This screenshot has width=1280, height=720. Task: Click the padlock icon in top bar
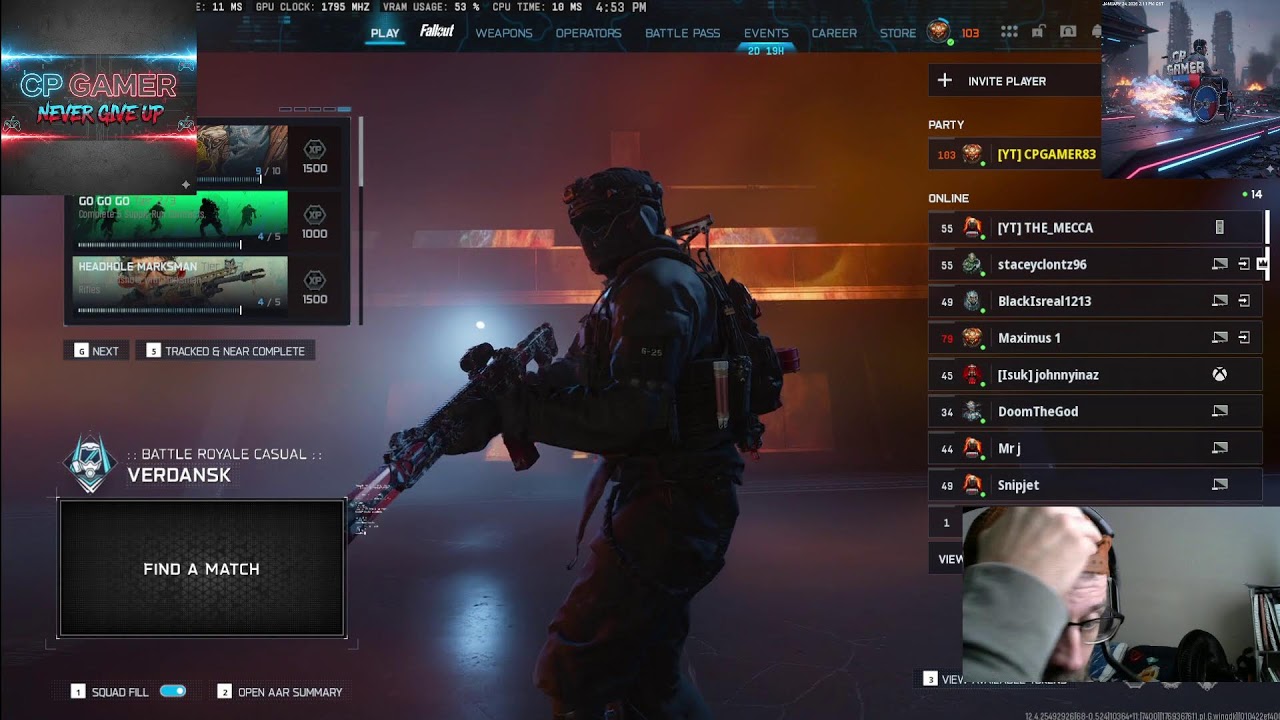(1038, 32)
